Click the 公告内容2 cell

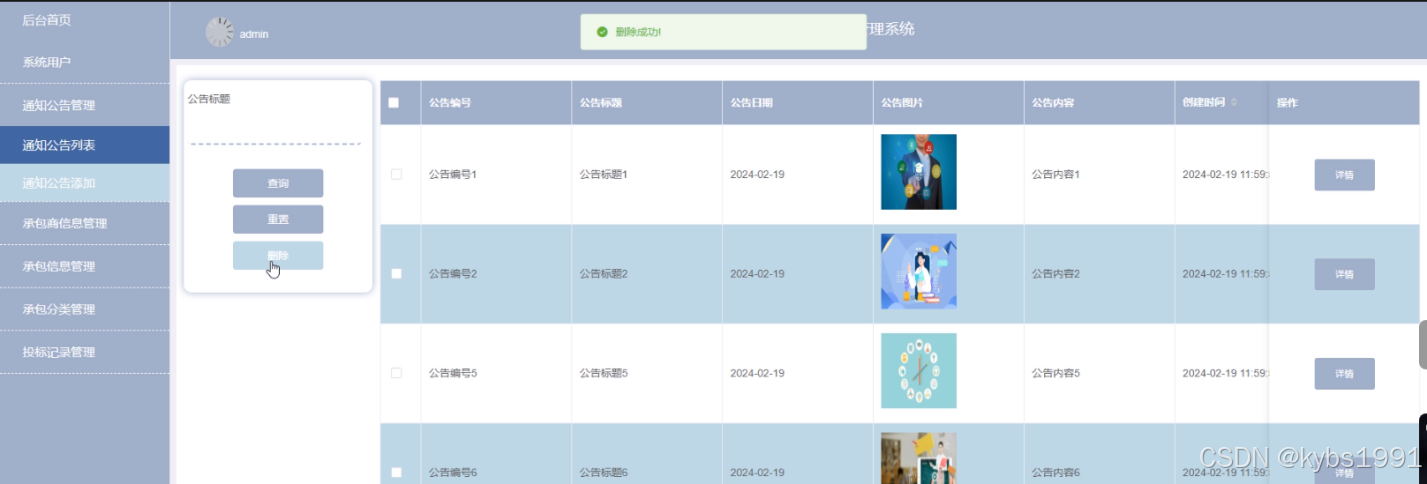tap(1099, 274)
